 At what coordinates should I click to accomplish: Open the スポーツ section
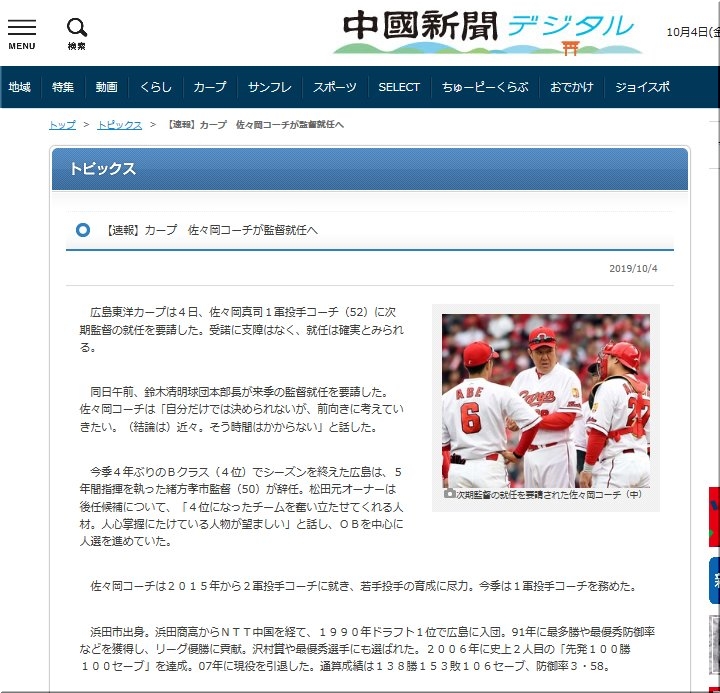335,87
